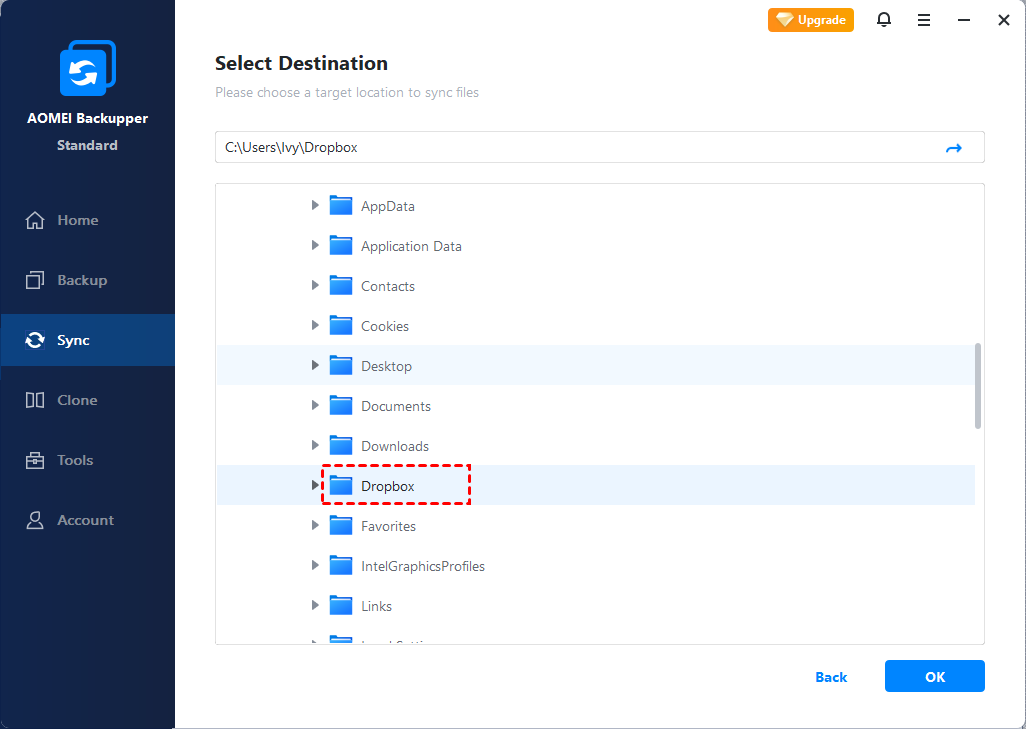Open the hamburger menu icon

click(x=924, y=20)
